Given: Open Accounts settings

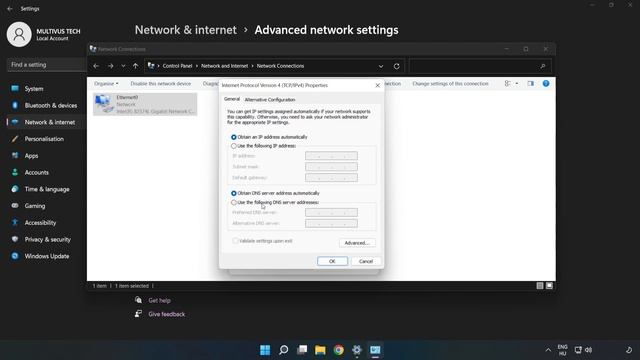Looking at the screenshot, I should pos(45,172).
